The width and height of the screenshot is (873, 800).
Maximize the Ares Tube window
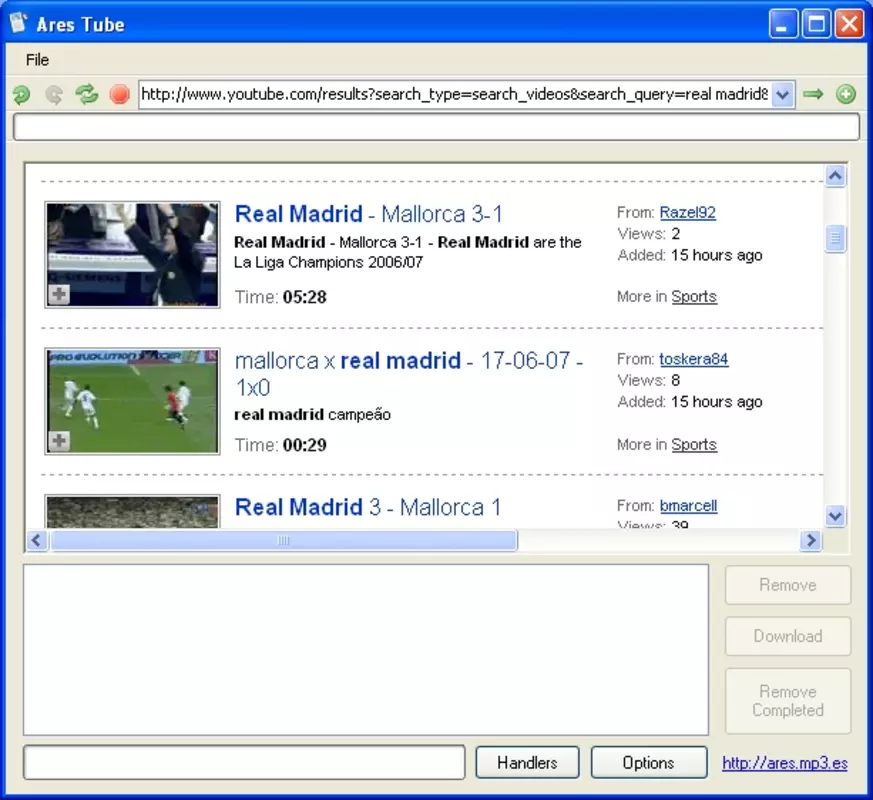(x=816, y=24)
